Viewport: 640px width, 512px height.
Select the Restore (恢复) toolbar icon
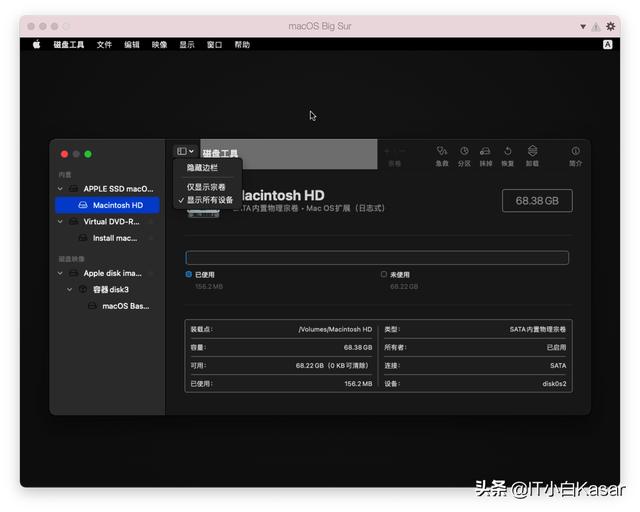507,152
